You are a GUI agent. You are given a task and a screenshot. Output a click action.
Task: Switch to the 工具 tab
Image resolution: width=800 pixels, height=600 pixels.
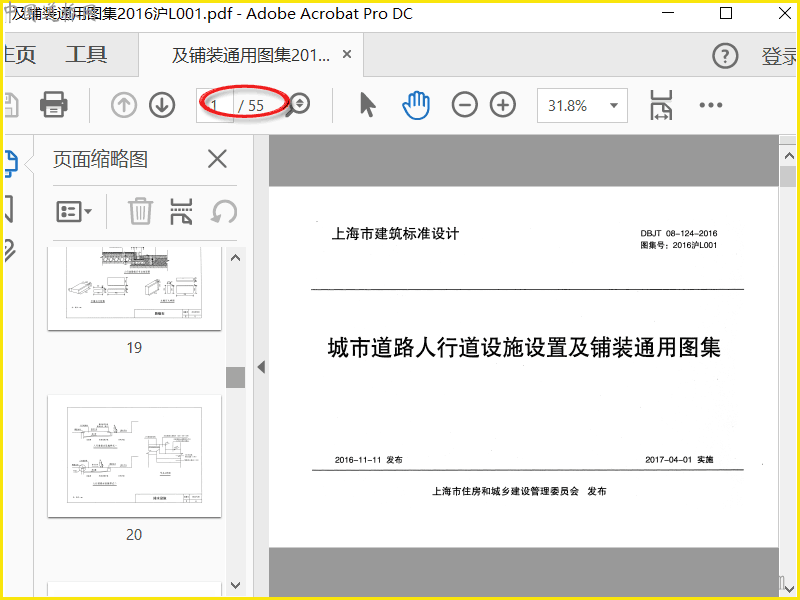pyautogui.click(x=86, y=54)
